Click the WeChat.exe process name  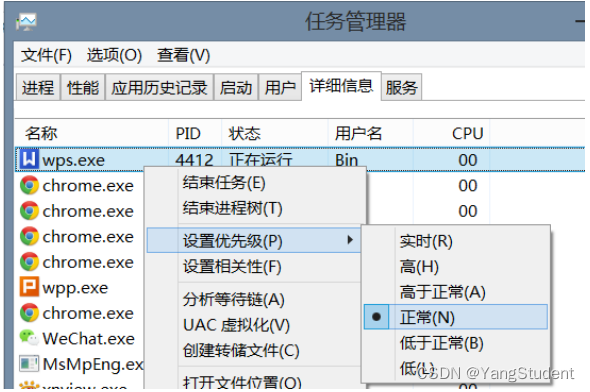[x=88, y=338]
